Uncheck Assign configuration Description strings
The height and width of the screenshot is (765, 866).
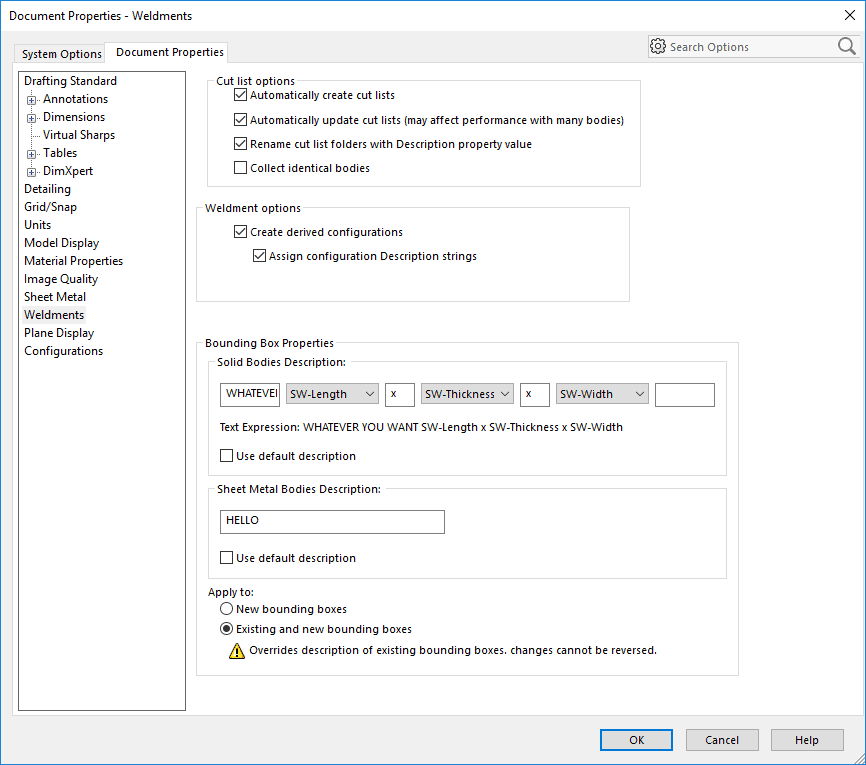259,256
